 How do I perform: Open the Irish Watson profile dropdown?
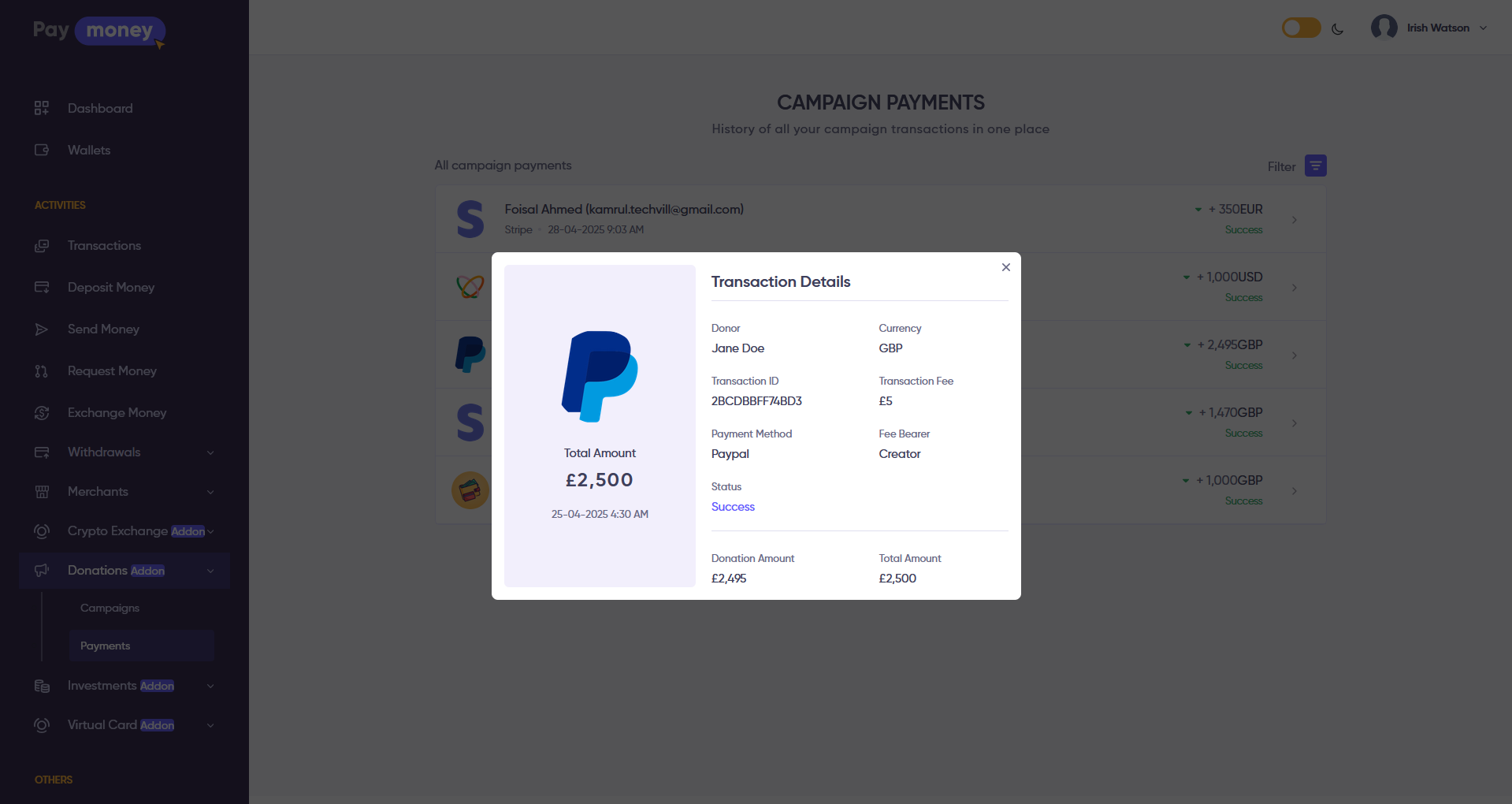(x=1429, y=28)
